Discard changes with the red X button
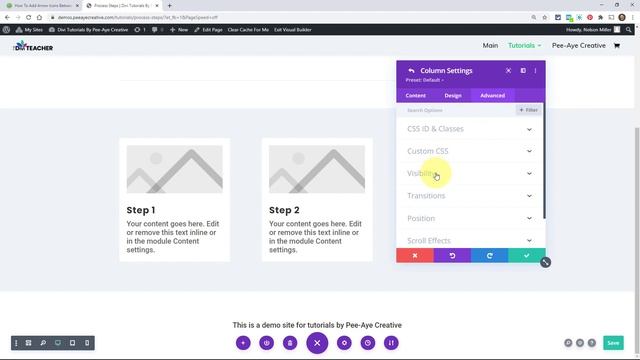The width and height of the screenshot is (640, 360). [415, 256]
